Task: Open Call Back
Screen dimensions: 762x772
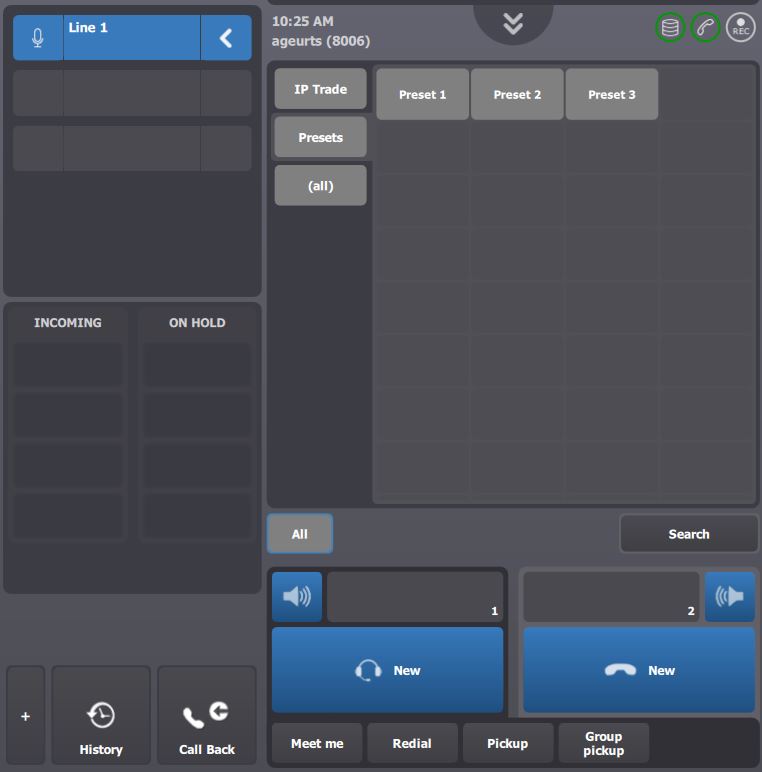Action: (x=207, y=716)
